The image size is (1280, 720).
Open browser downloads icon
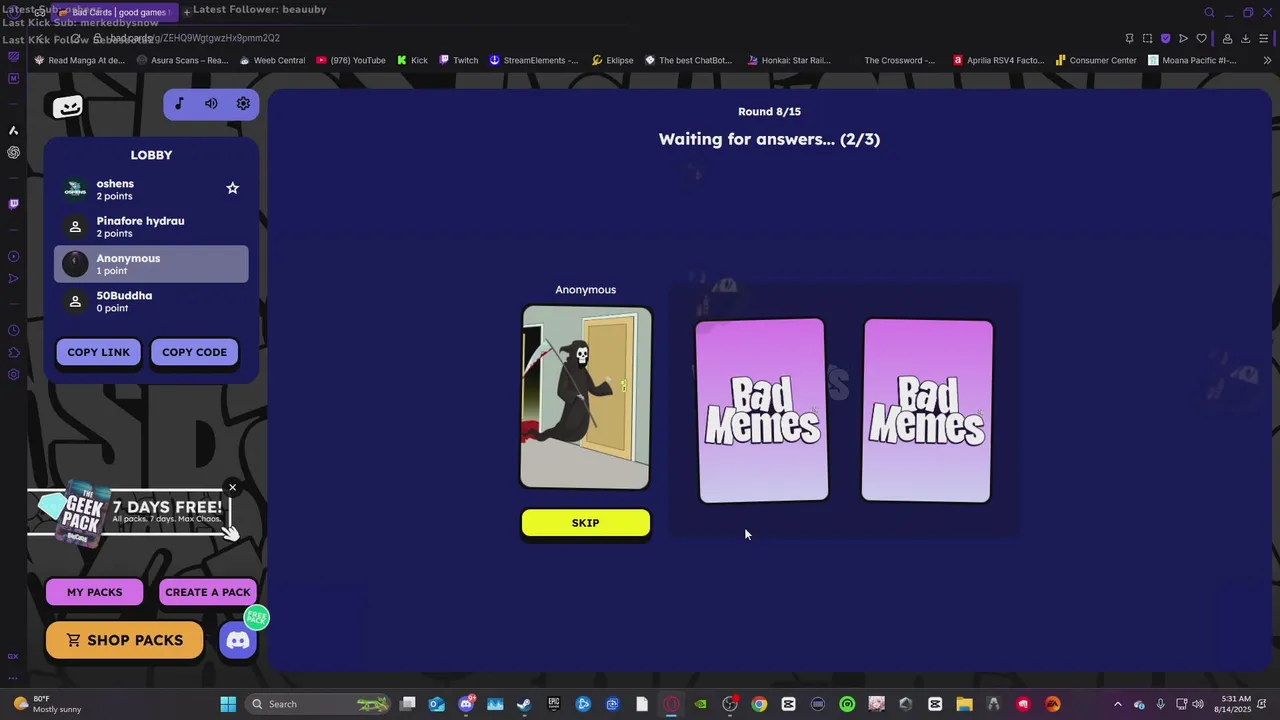[x=1246, y=39]
